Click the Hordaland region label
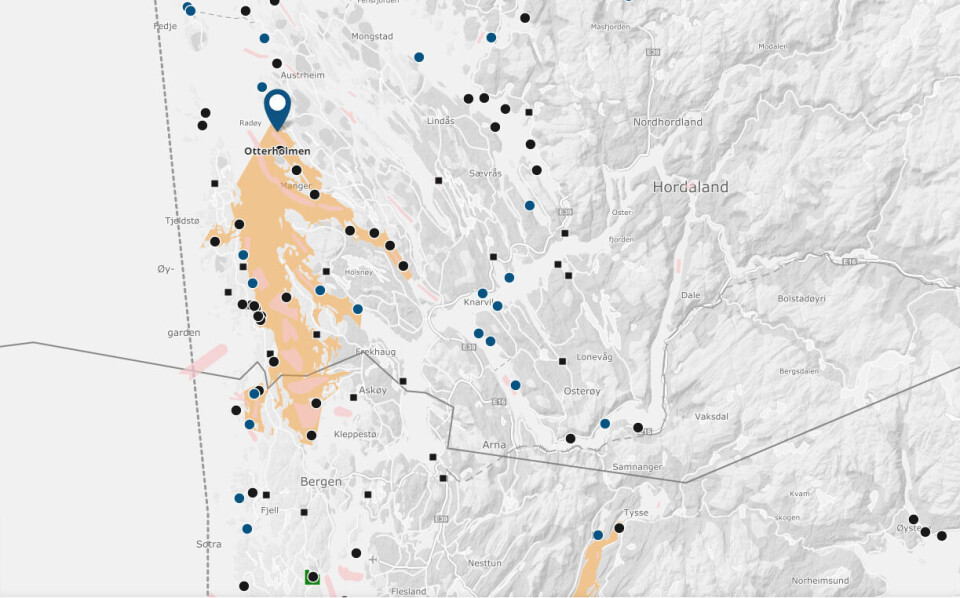This screenshot has width=960, height=598. point(690,187)
